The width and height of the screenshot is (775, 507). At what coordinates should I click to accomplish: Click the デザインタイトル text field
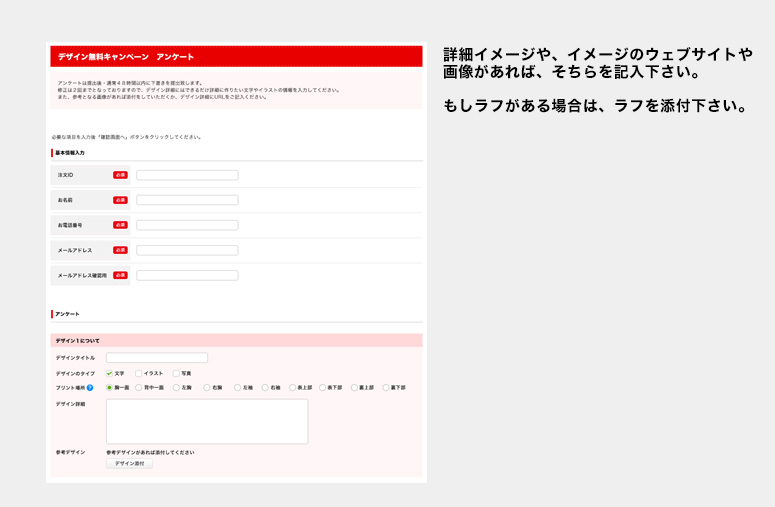tap(157, 357)
